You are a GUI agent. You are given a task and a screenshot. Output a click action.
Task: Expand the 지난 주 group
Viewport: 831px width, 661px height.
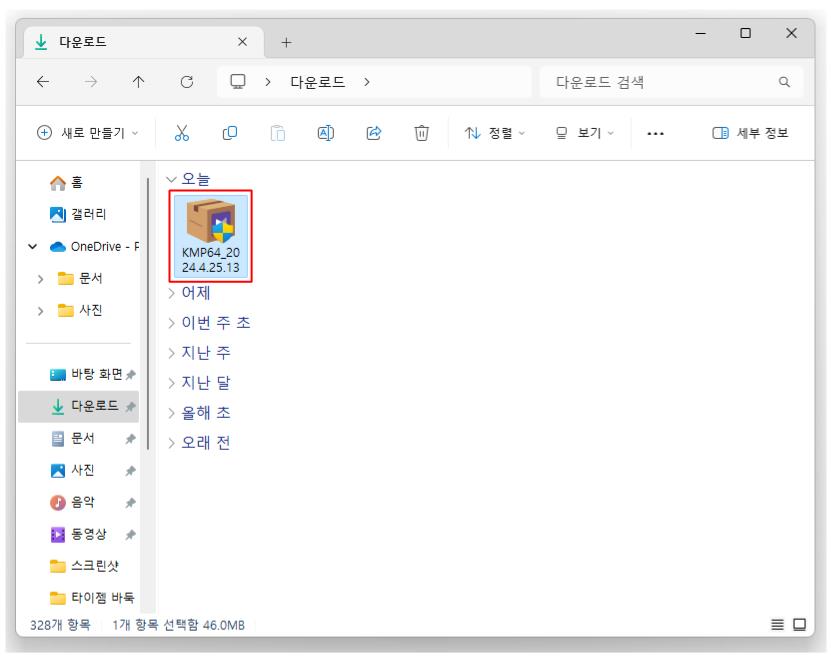coord(171,353)
